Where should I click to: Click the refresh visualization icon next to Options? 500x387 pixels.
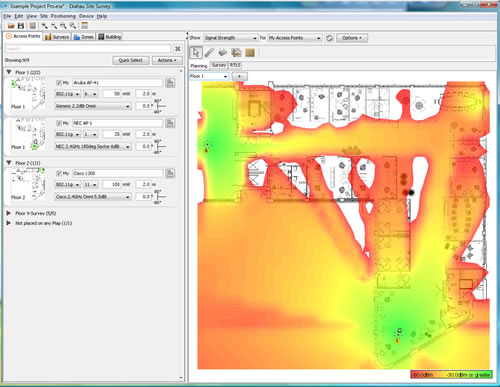pyautogui.click(x=329, y=38)
